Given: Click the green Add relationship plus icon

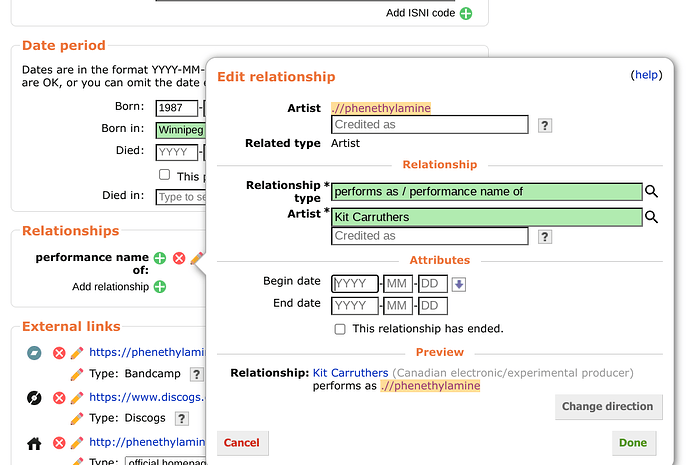Looking at the screenshot, I should coord(160,287).
